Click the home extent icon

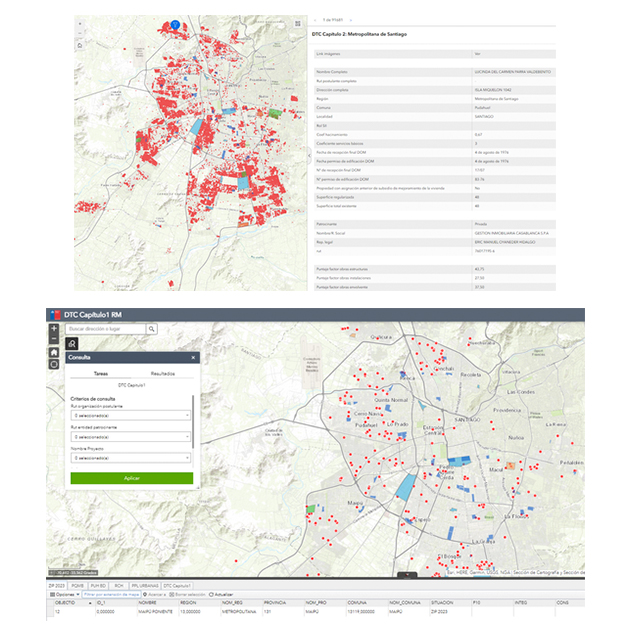point(54,352)
